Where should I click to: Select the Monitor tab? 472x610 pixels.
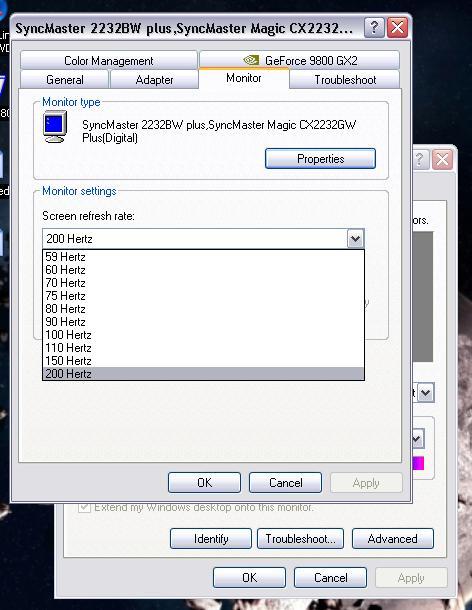[x=244, y=78]
